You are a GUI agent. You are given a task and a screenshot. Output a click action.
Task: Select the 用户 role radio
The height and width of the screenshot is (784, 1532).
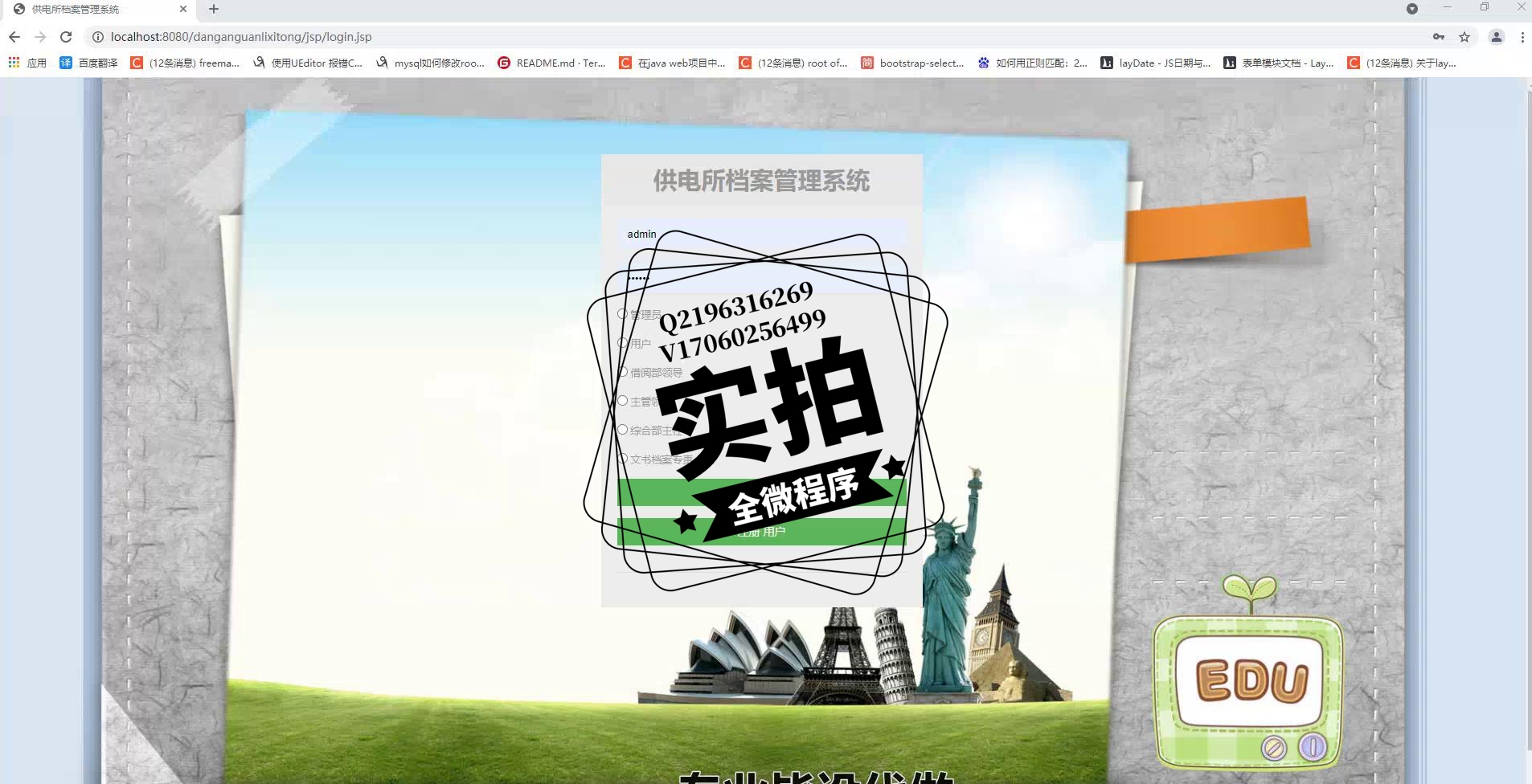click(623, 343)
